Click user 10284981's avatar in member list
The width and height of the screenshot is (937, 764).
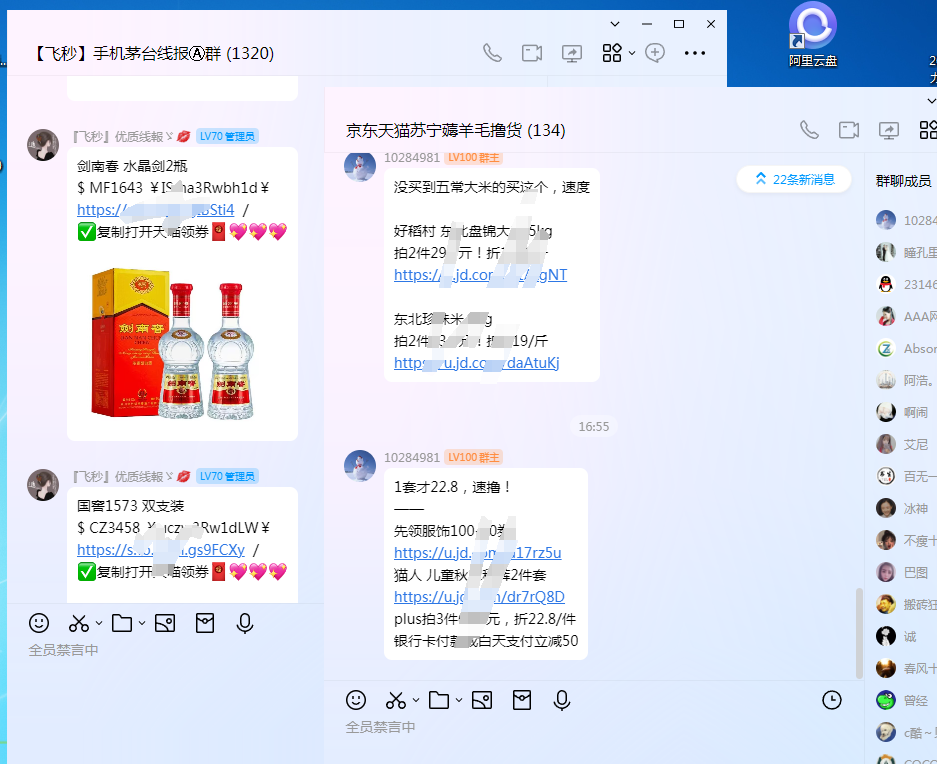click(x=886, y=220)
